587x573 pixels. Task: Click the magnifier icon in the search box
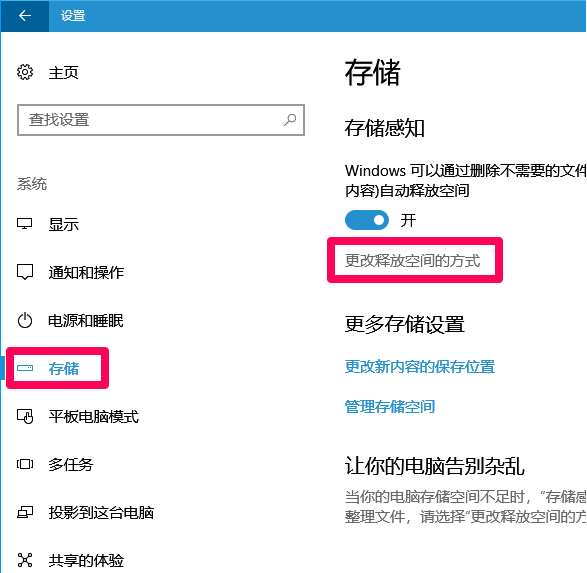tap(290, 120)
